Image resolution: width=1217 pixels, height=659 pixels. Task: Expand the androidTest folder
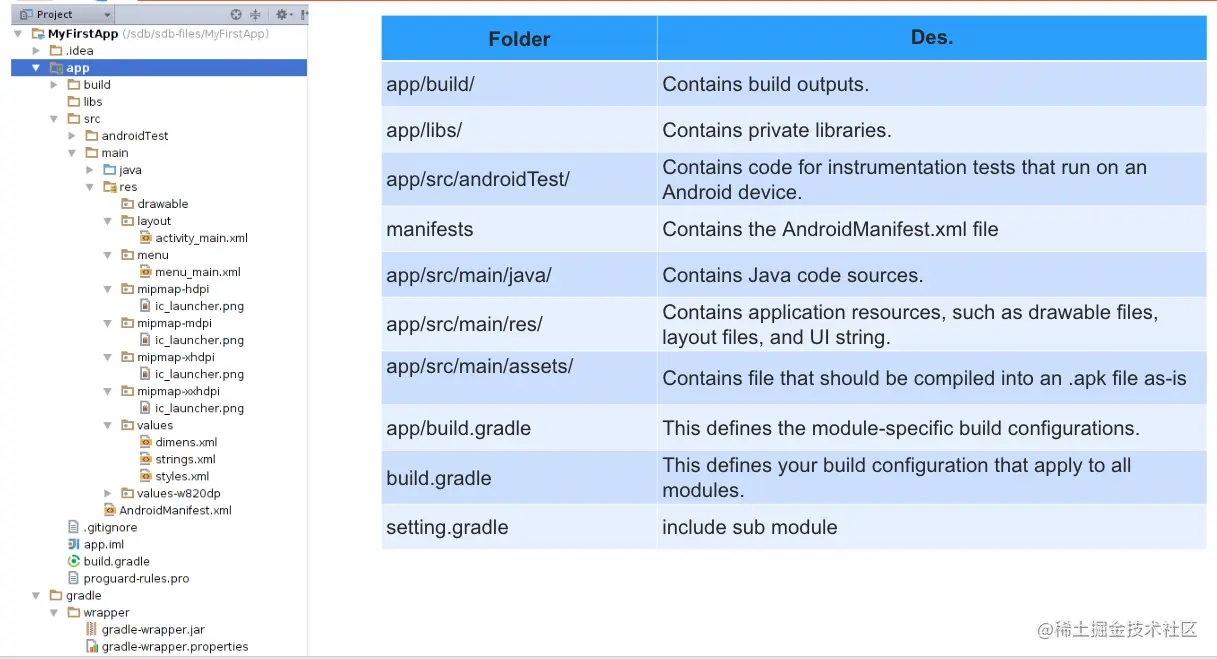coord(72,136)
